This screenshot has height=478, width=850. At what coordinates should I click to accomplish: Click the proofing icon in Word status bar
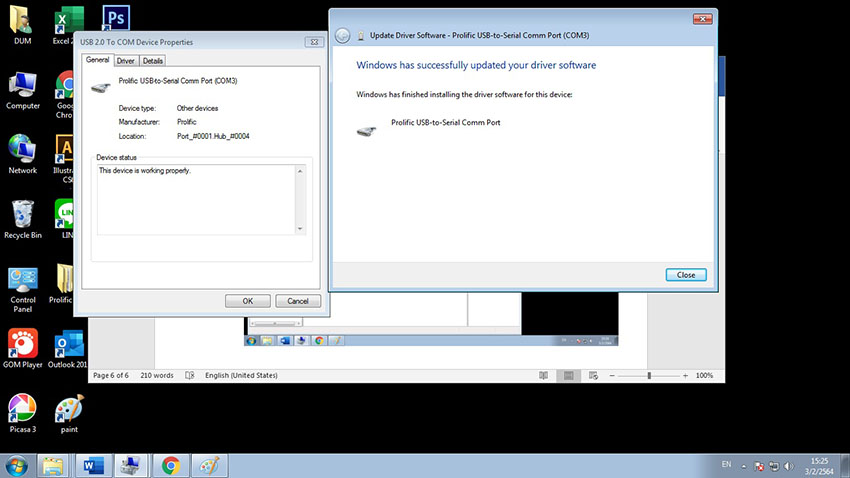tap(190, 375)
